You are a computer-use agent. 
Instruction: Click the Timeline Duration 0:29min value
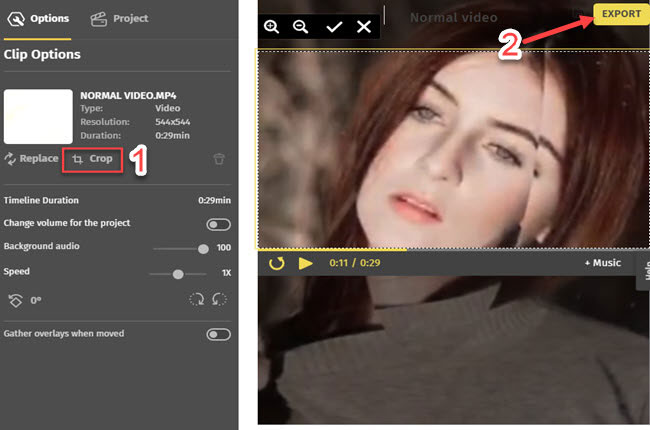point(214,201)
